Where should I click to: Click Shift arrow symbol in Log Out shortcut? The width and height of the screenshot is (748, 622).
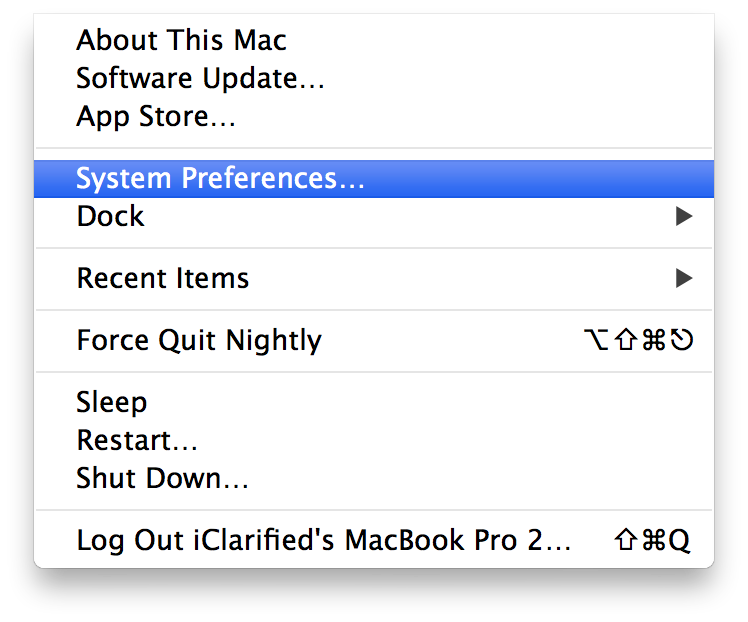625,541
